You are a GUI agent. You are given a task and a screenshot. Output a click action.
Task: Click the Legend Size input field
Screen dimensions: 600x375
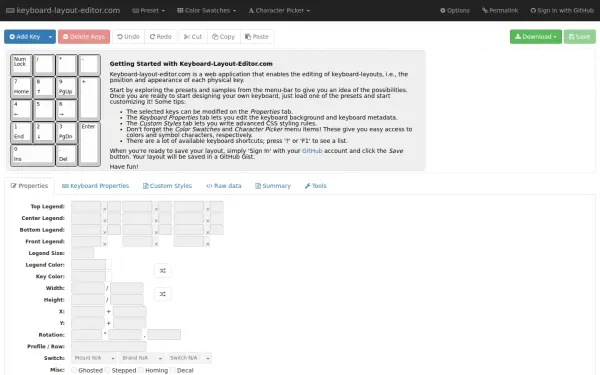pyautogui.click(x=82, y=253)
